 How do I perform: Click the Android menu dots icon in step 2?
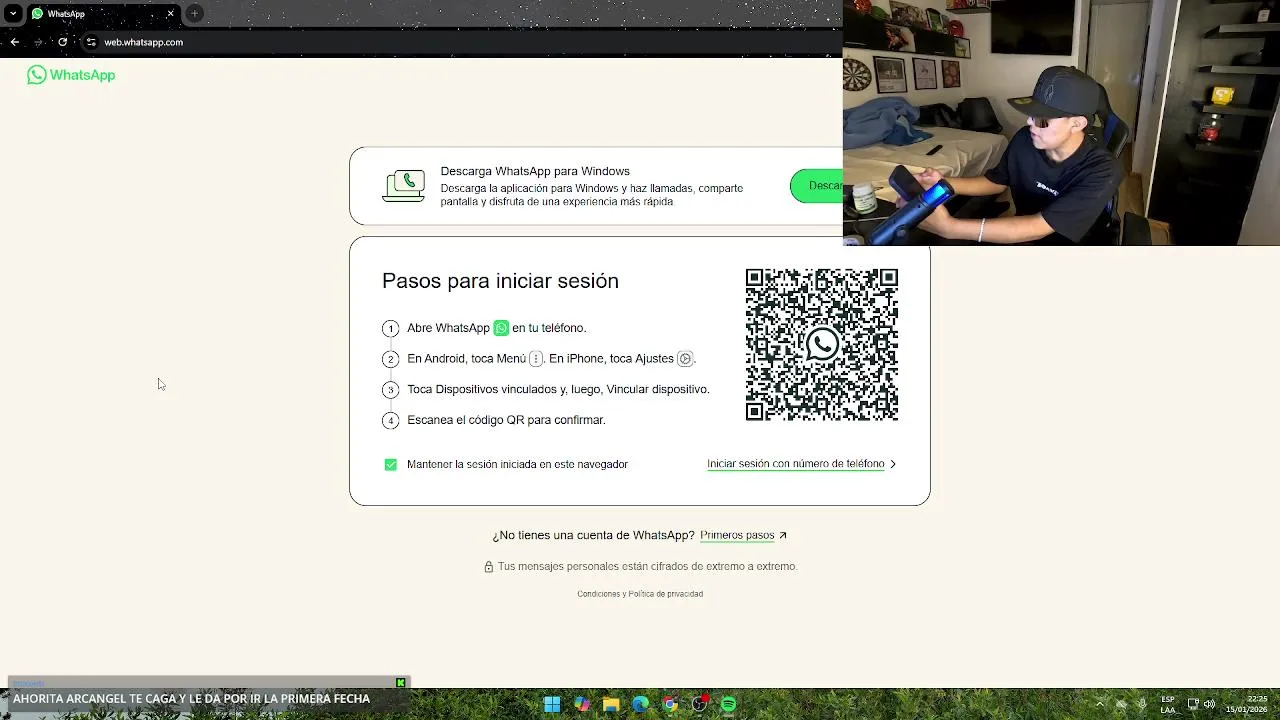point(536,358)
